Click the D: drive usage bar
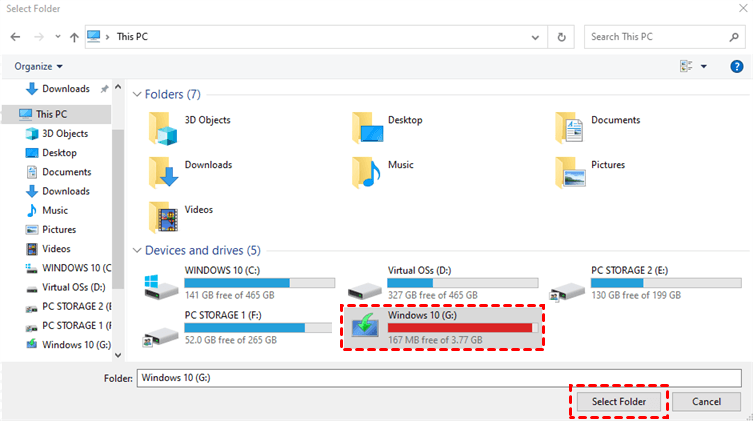 (x=463, y=283)
